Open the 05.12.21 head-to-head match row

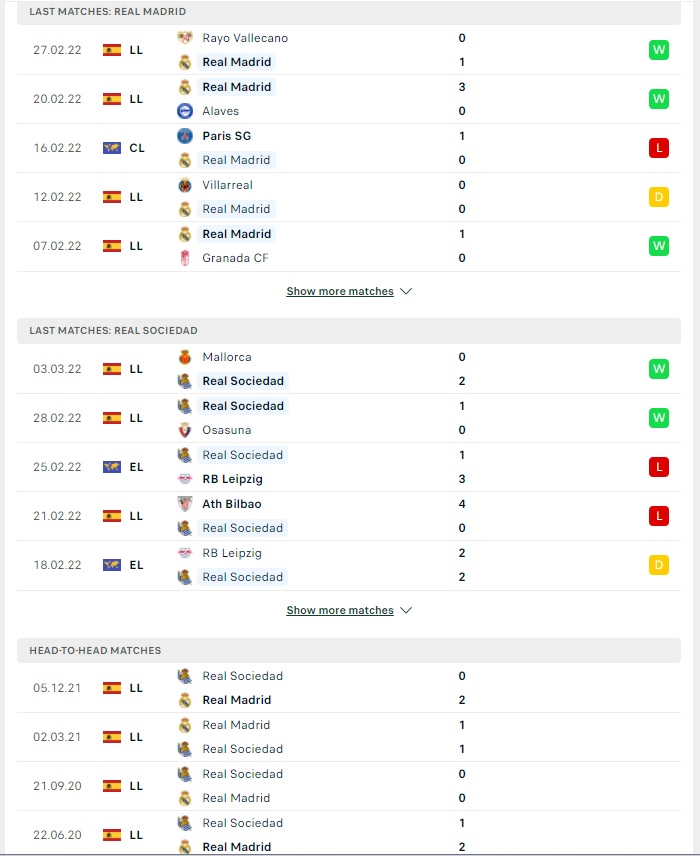(x=349, y=688)
